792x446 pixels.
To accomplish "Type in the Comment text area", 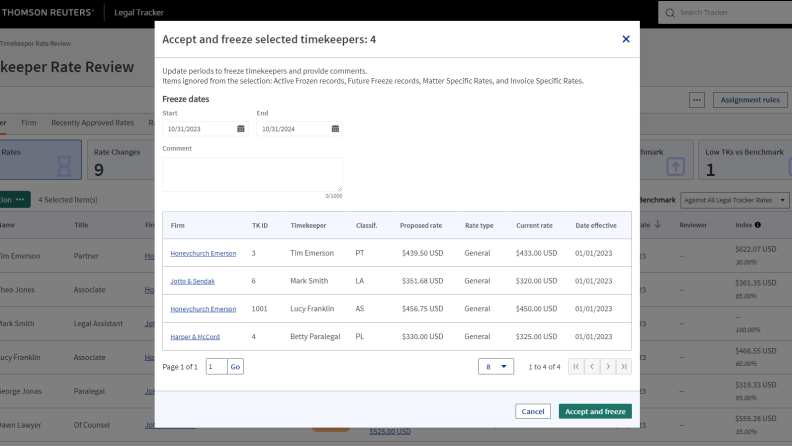I will pyautogui.click(x=252, y=174).
